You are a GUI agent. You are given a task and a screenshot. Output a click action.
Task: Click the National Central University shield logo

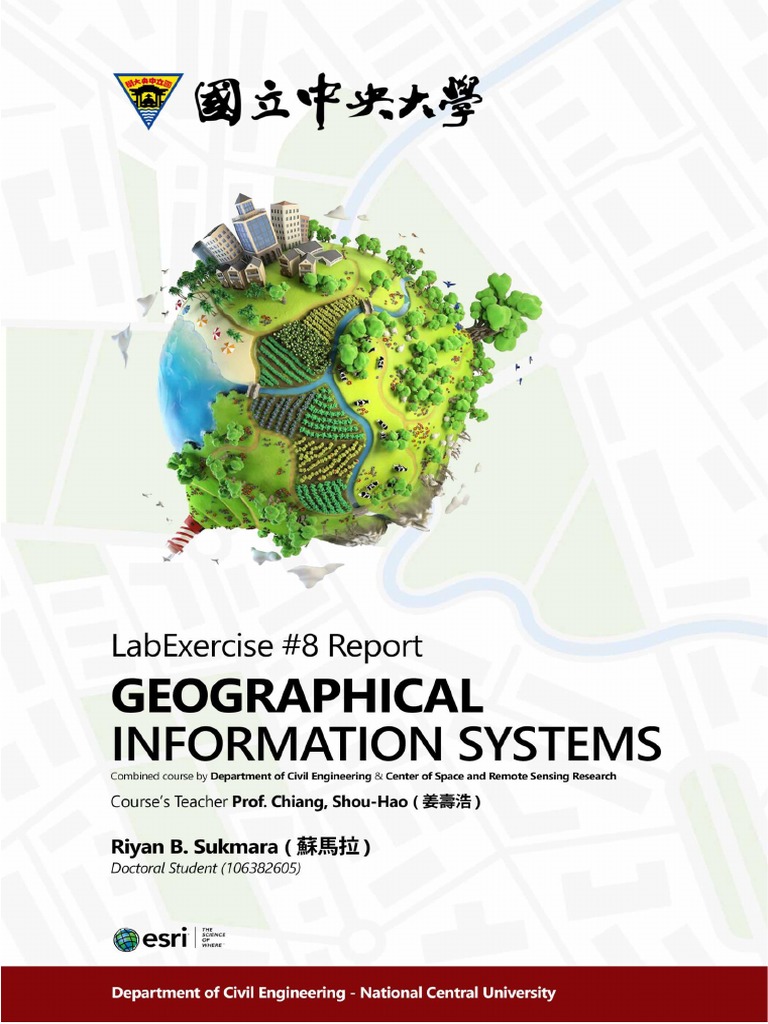pyautogui.click(x=148, y=101)
